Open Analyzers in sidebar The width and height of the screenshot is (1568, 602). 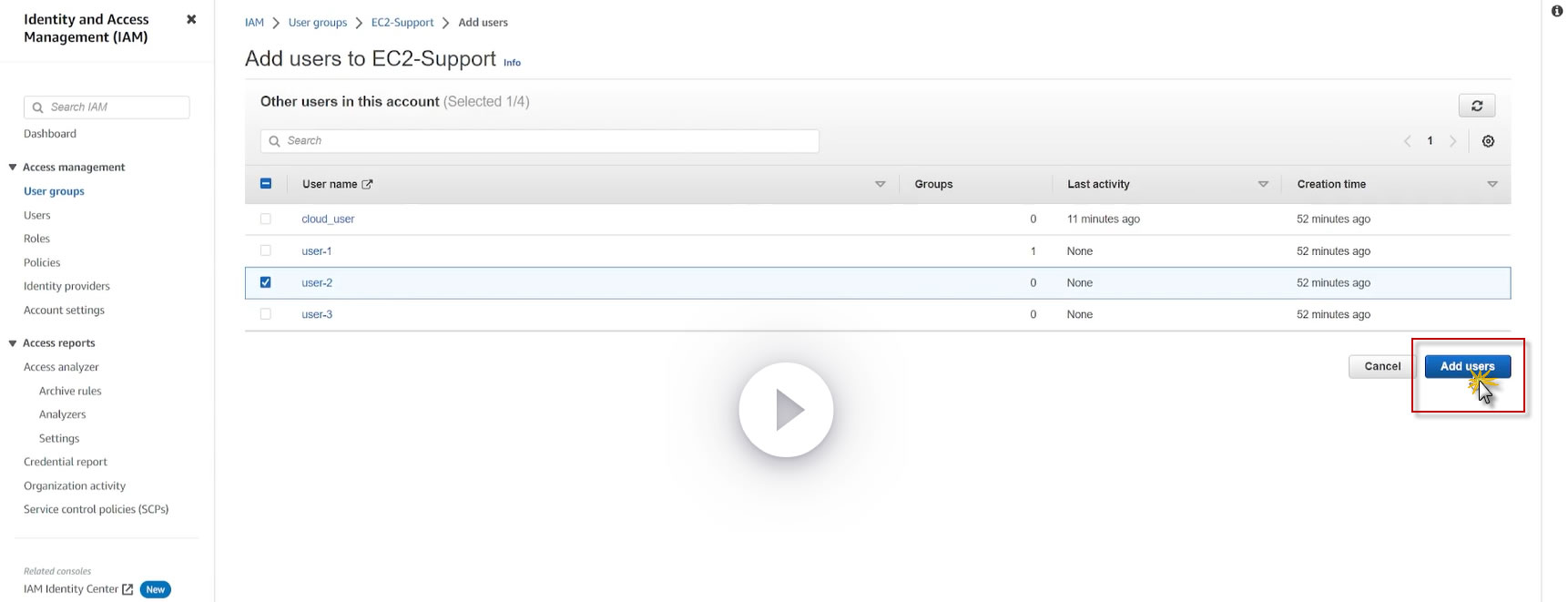(x=62, y=414)
